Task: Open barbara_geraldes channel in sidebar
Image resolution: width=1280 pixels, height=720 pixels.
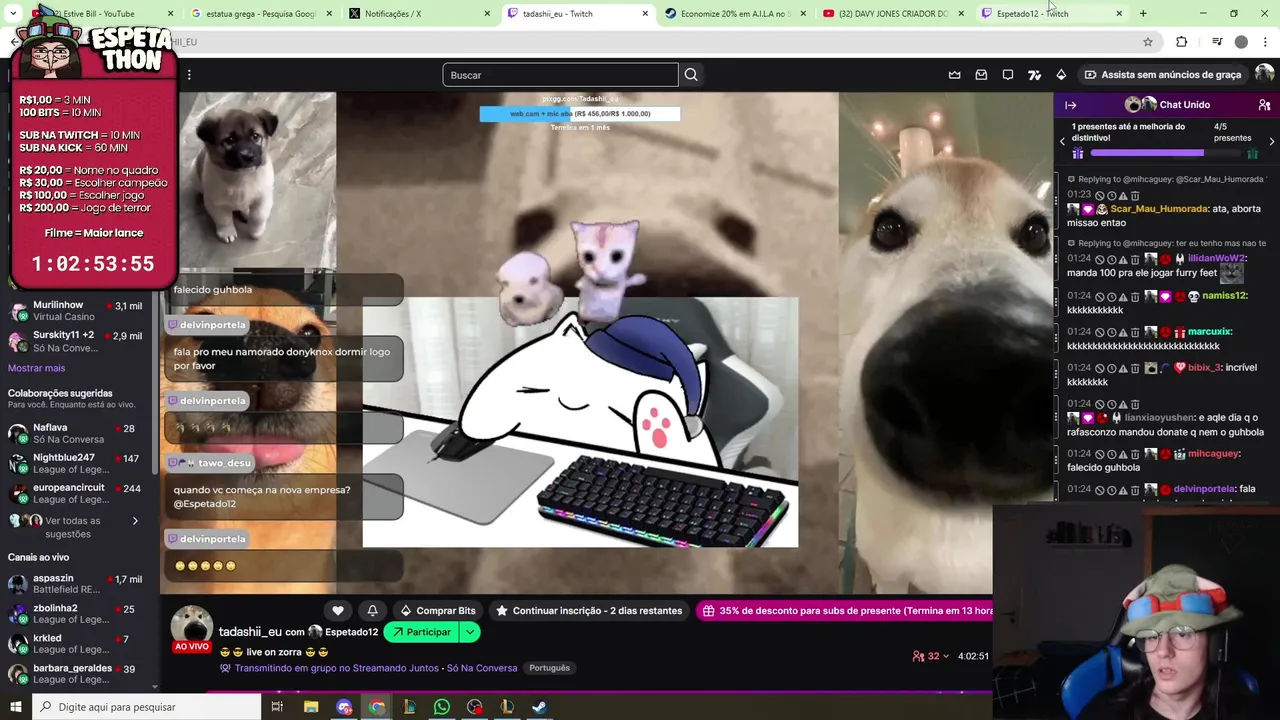Action: pos(77,674)
